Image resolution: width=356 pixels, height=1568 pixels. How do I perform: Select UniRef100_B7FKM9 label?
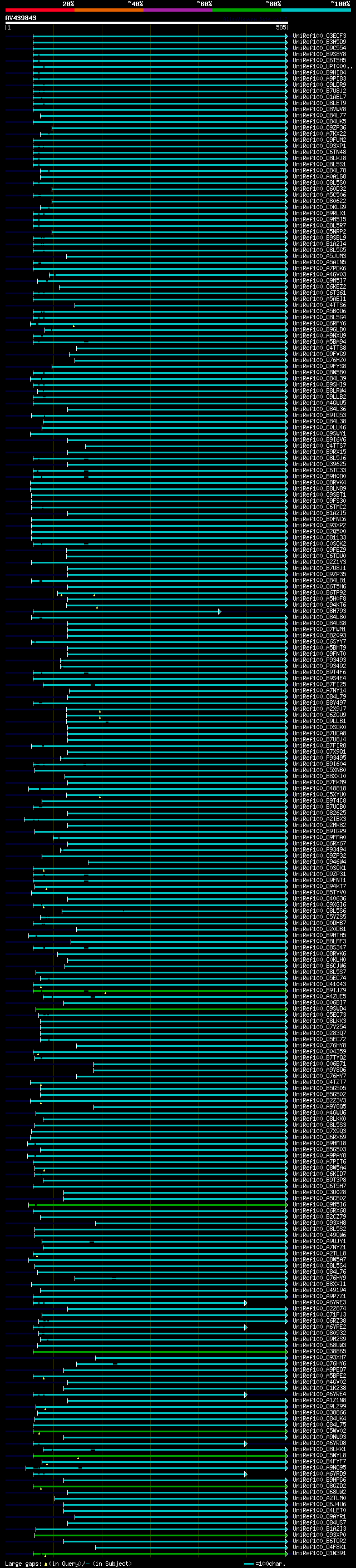[319, 782]
